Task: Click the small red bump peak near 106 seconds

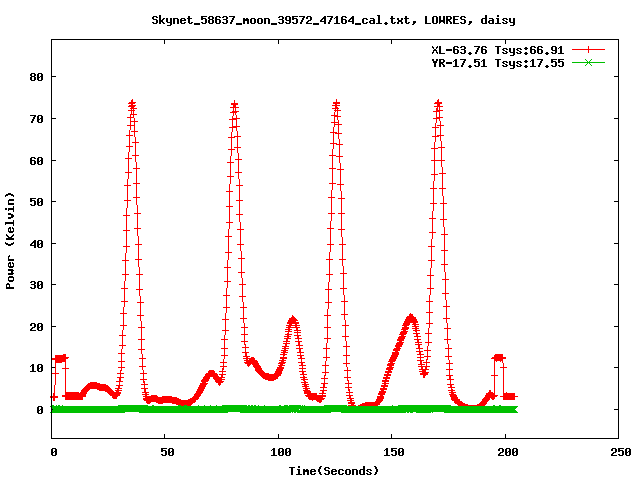Action: (292, 320)
